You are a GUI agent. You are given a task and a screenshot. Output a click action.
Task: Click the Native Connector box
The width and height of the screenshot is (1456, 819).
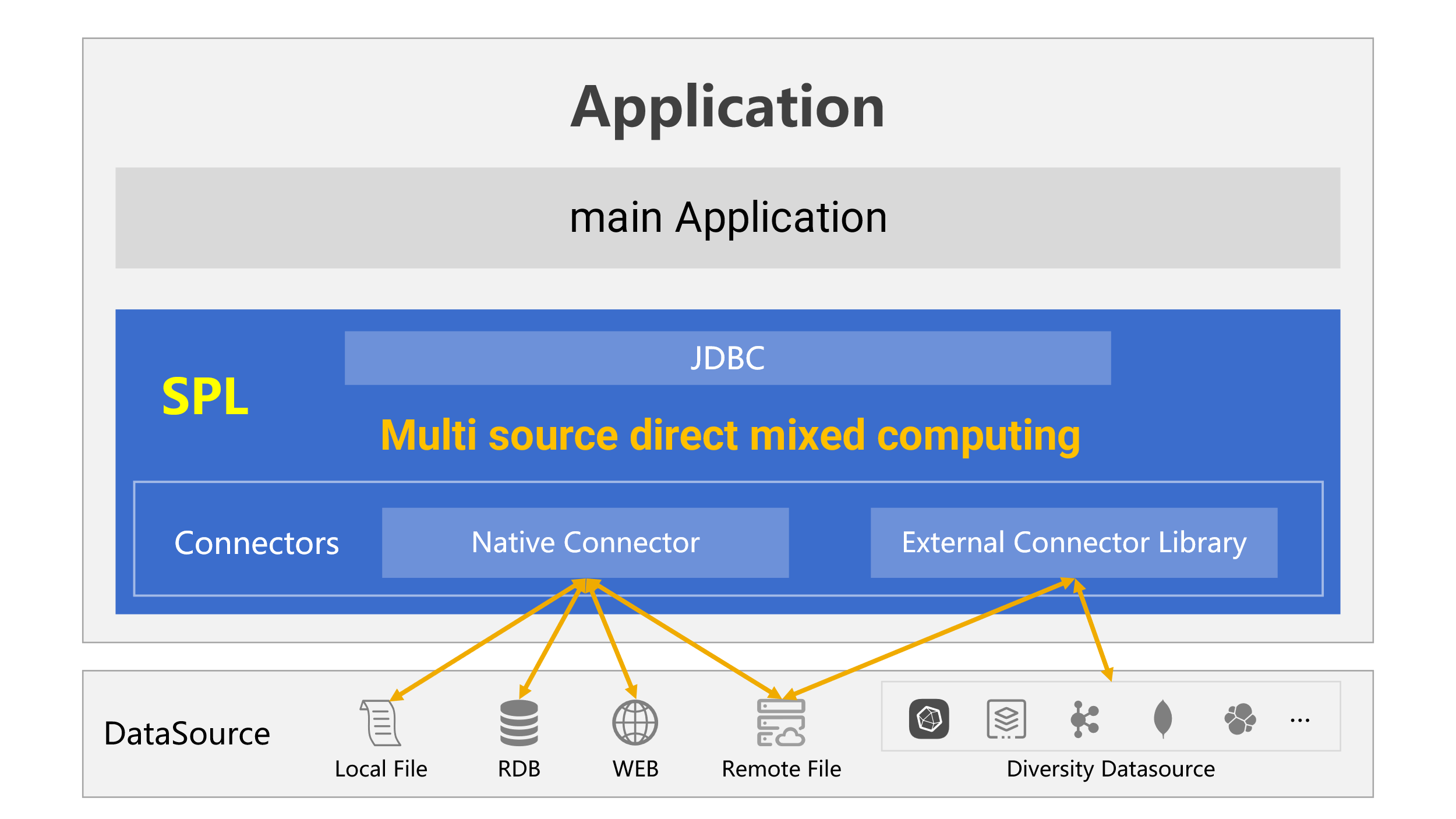[x=585, y=543]
